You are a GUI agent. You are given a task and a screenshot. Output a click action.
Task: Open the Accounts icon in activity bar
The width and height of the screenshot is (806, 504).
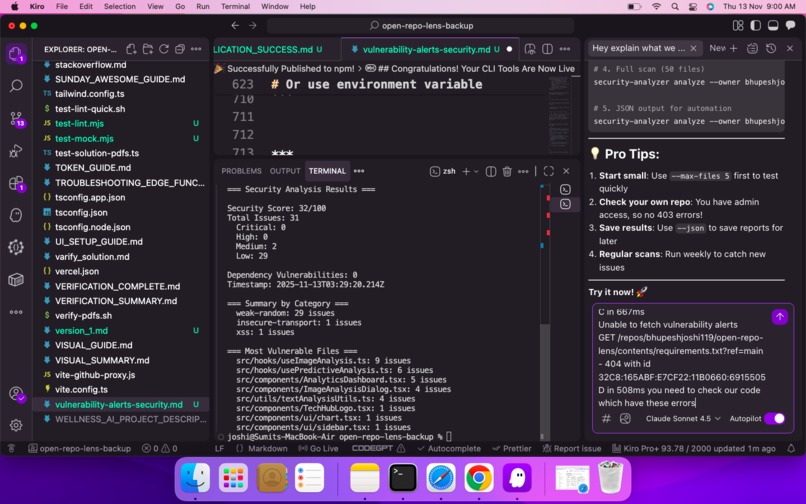click(x=16, y=394)
